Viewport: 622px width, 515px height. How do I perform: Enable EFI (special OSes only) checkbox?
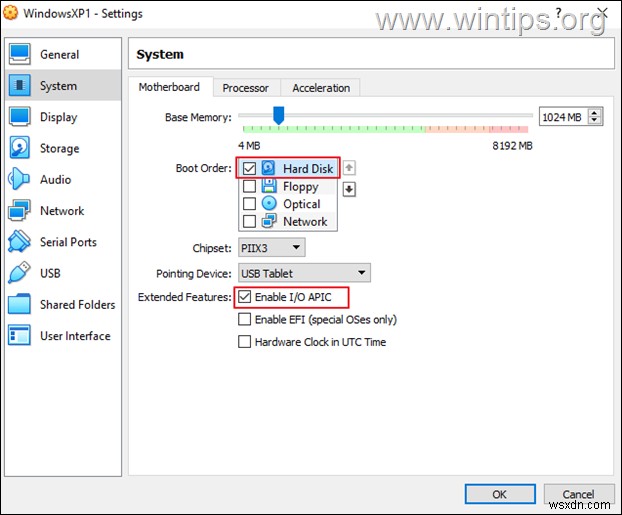[244, 319]
